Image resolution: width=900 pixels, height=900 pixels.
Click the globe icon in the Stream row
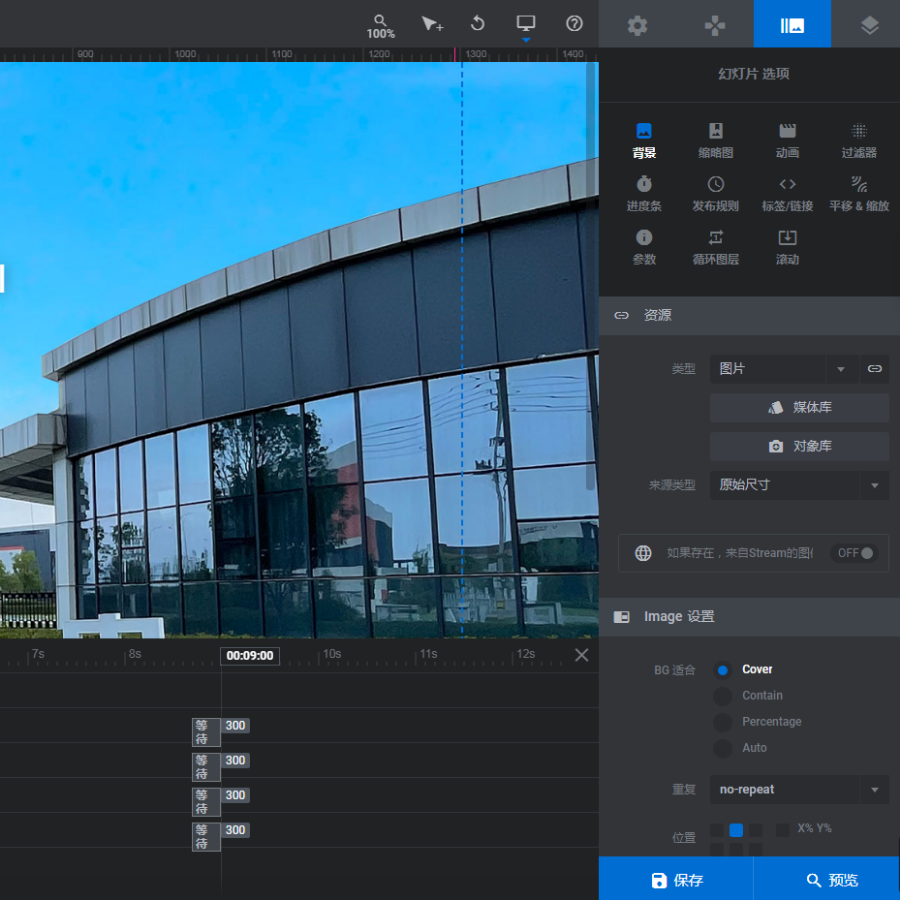643,553
